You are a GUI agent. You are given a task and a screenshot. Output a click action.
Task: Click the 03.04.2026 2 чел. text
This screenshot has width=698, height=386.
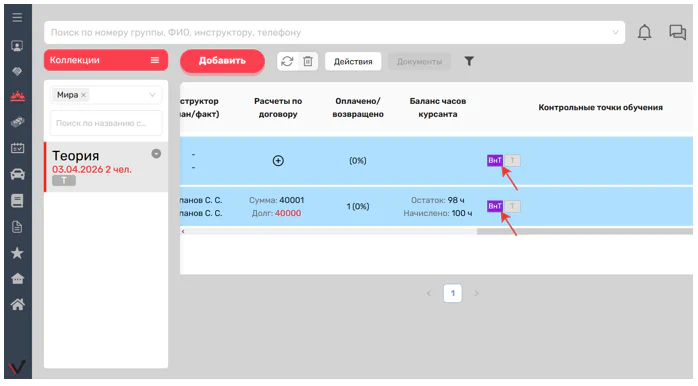(92, 170)
